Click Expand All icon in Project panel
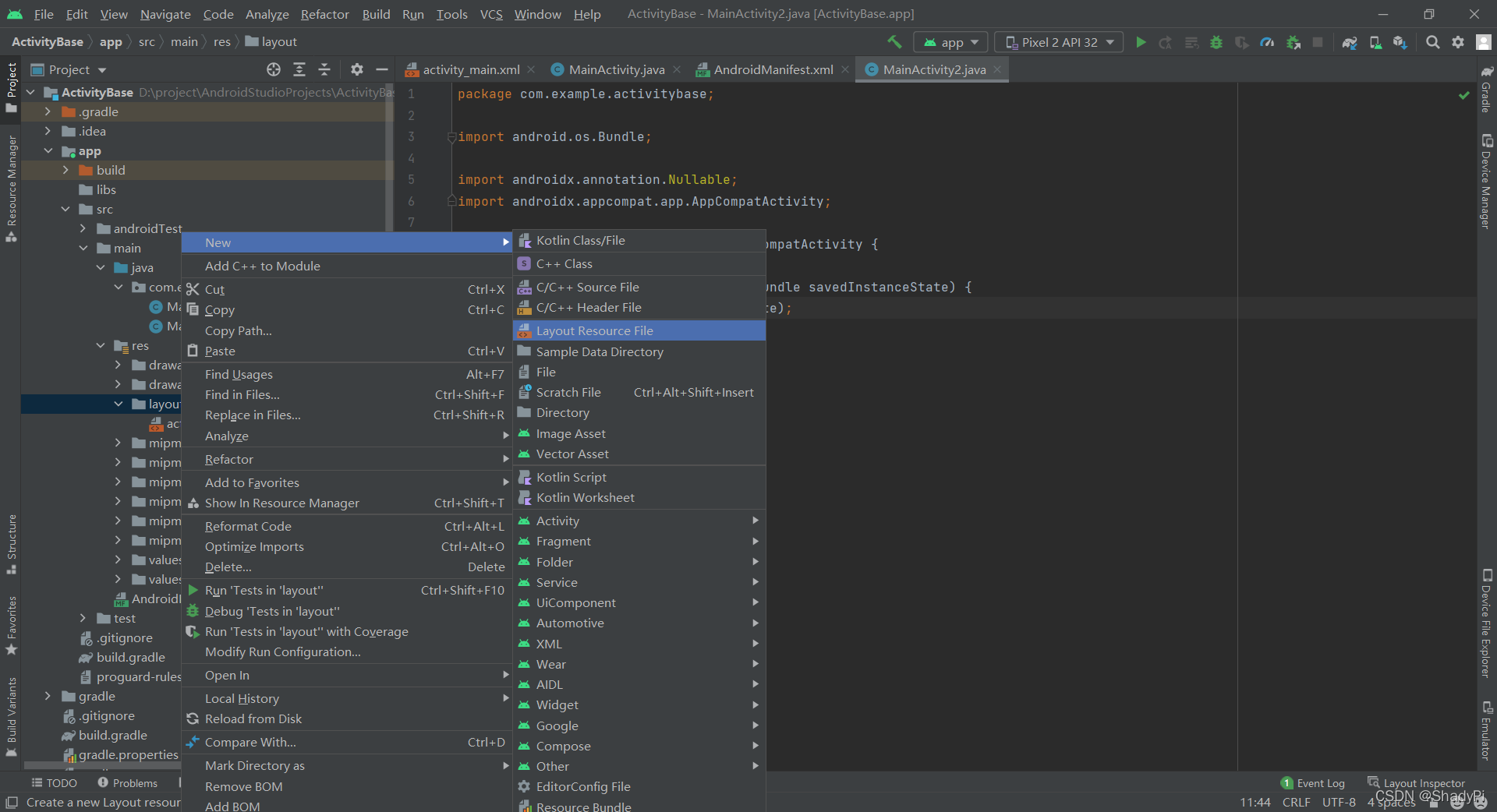The image size is (1497, 812). pyautogui.click(x=299, y=69)
